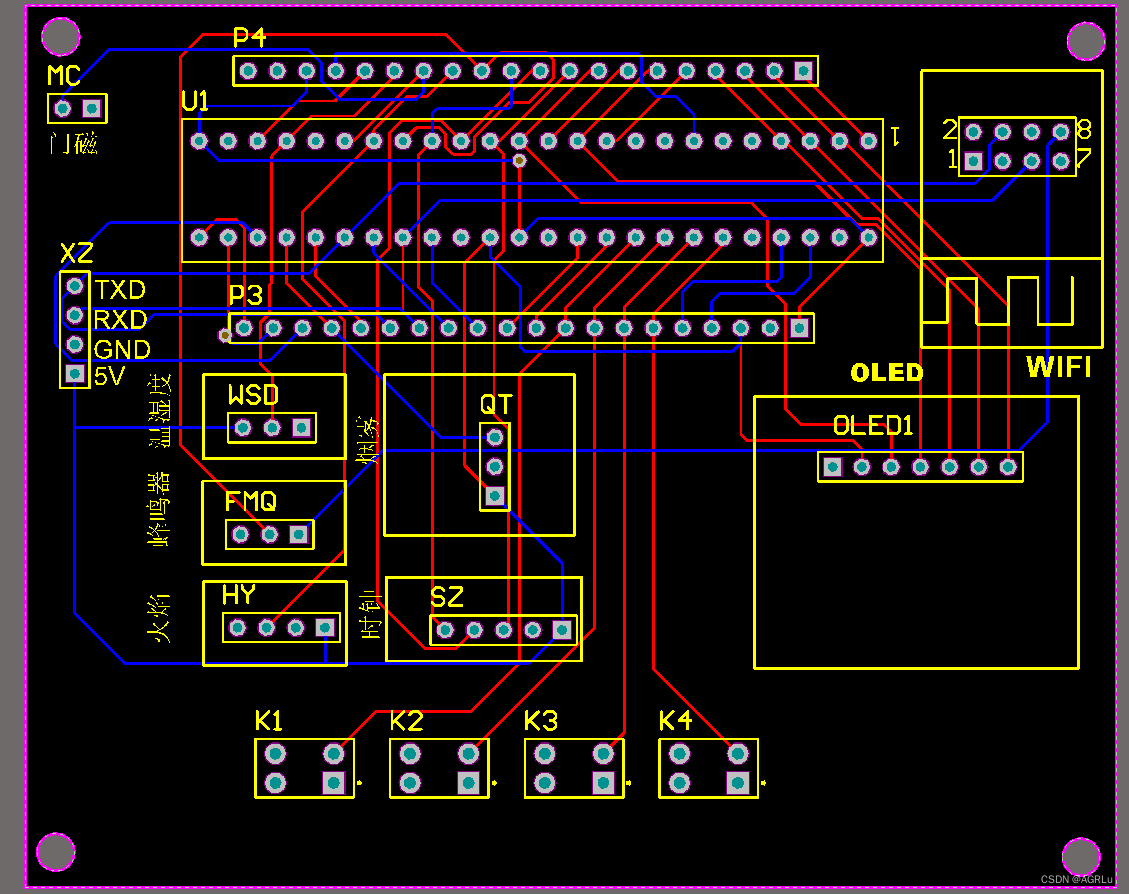Select the square pad of QT connector
This screenshot has width=1129, height=894.
click(495, 496)
